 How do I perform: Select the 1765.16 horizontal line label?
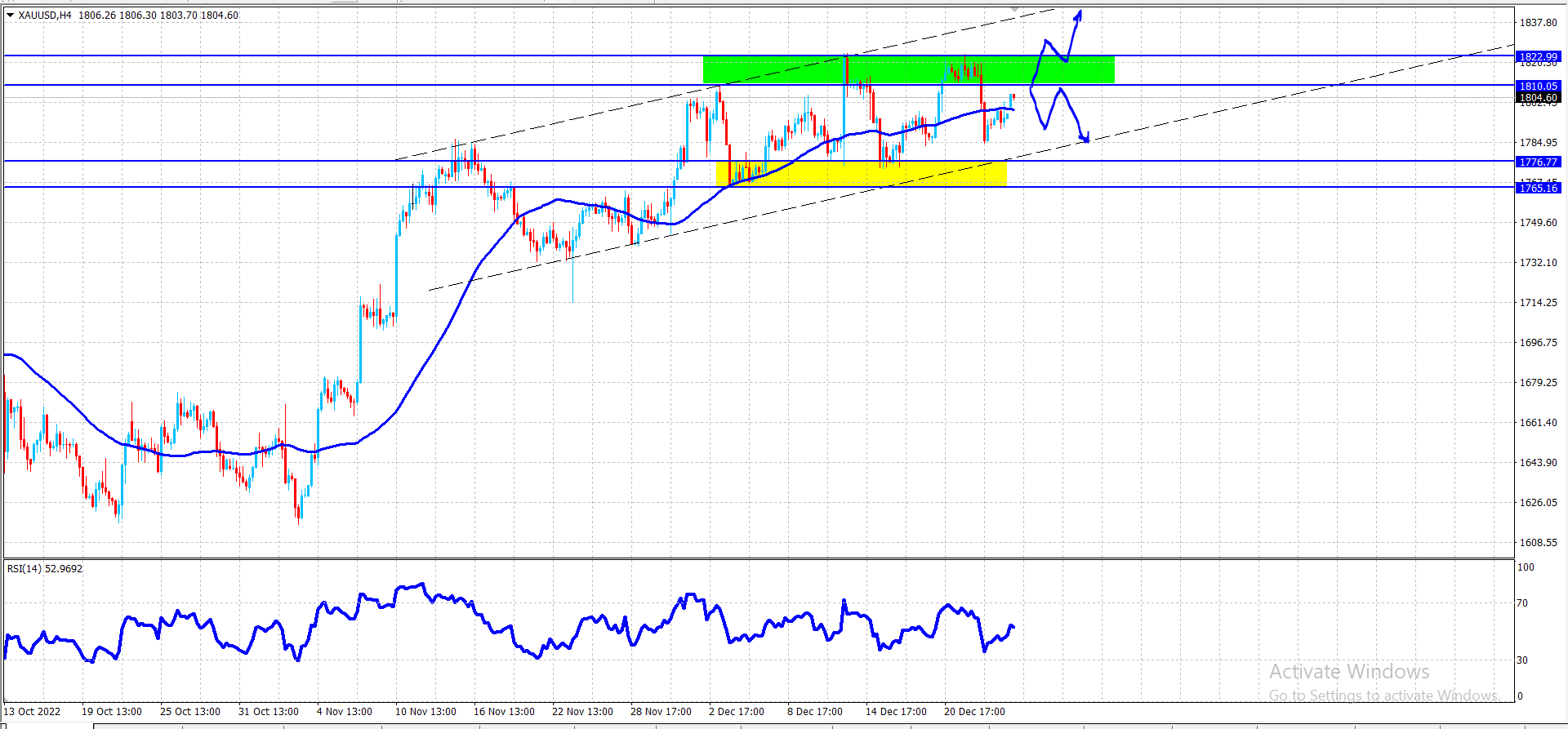[x=1538, y=188]
